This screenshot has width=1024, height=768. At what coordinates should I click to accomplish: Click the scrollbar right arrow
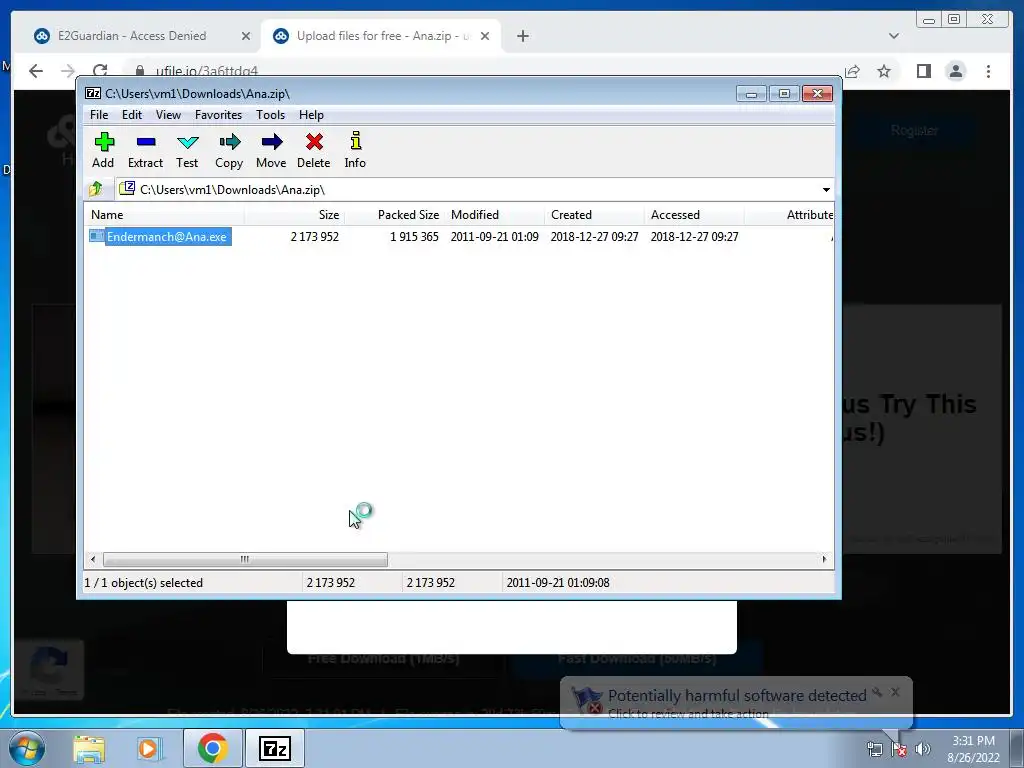(x=824, y=560)
